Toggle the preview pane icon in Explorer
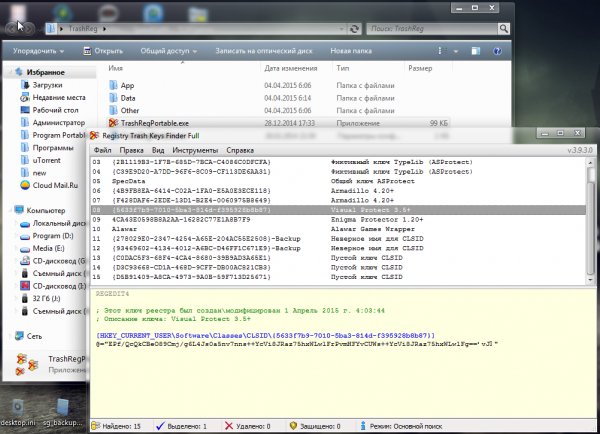 click(x=476, y=51)
